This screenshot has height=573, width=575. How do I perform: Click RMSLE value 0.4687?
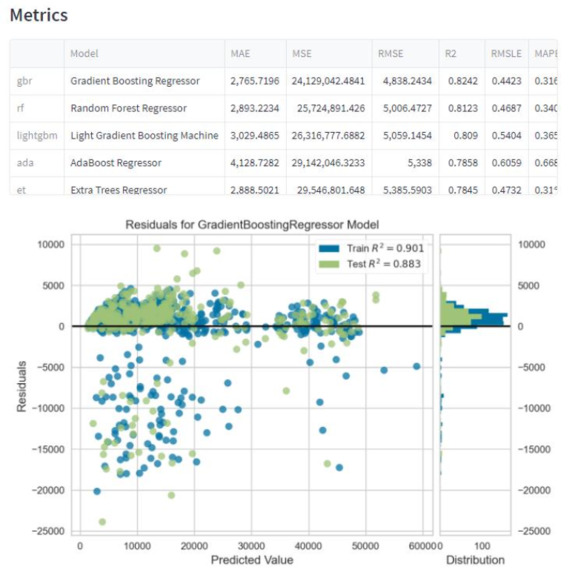[x=506, y=108]
